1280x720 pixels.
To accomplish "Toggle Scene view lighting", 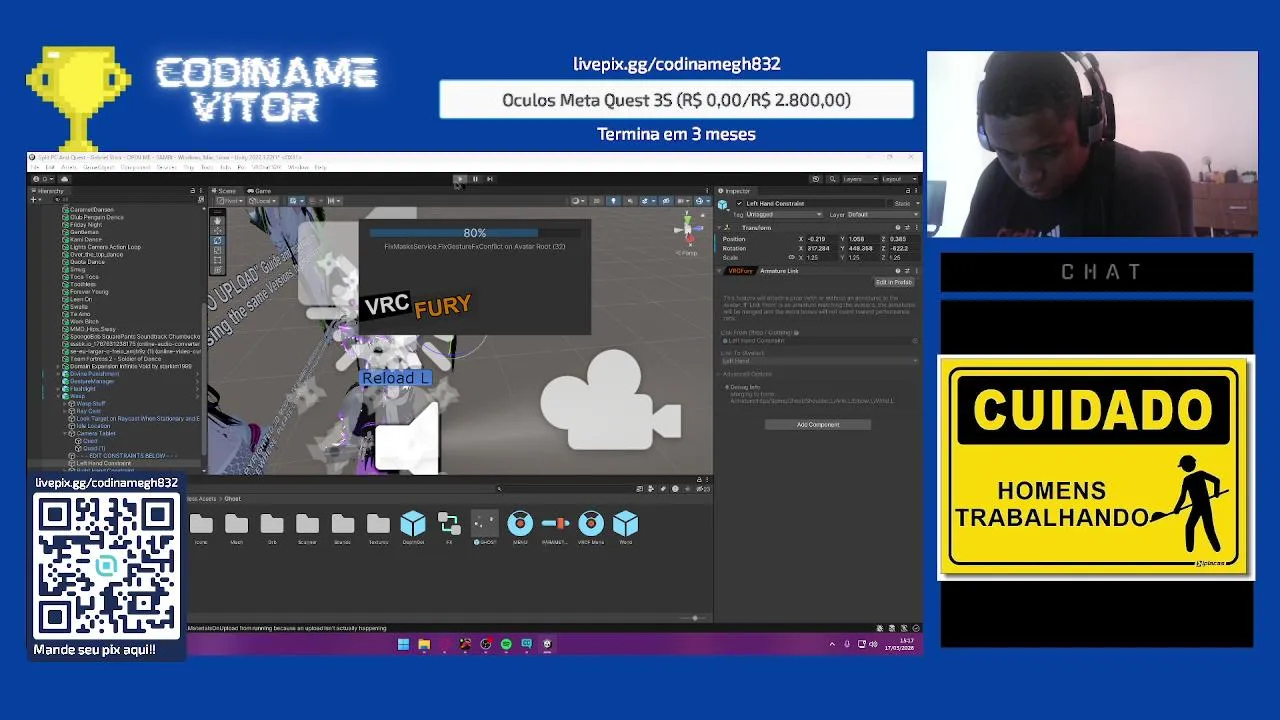I will click(613, 201).
